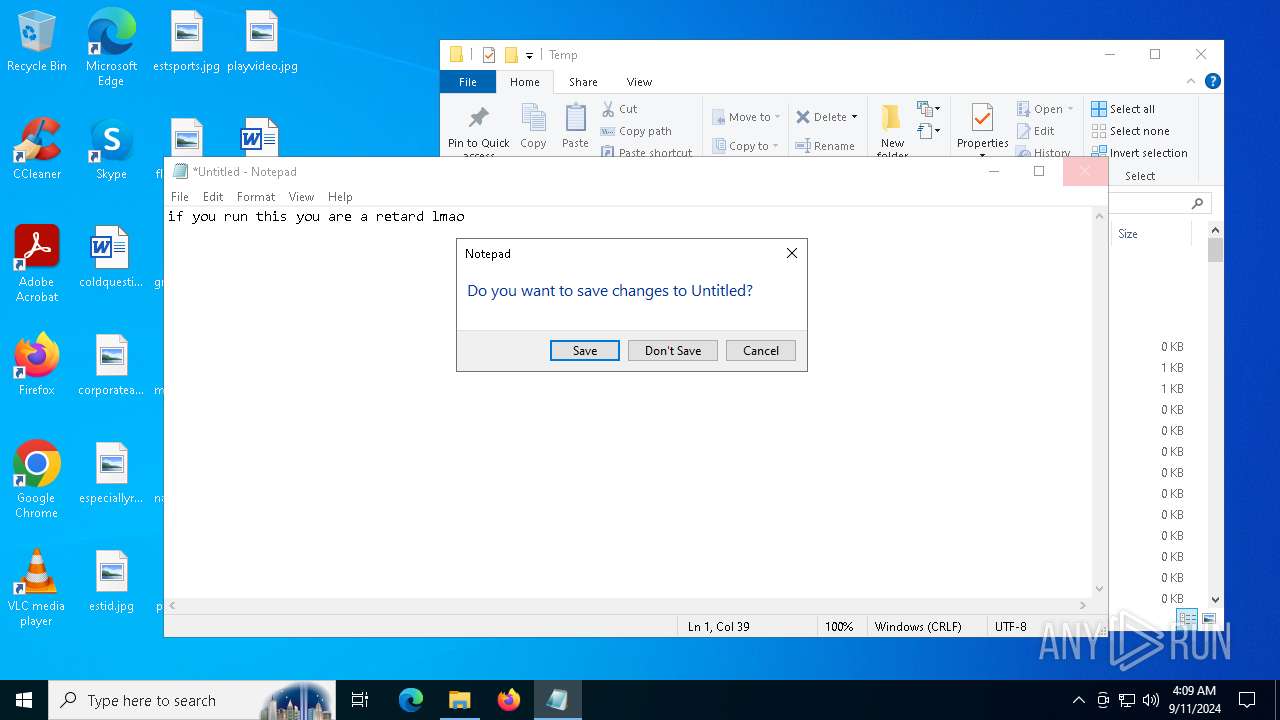Click Select all in Explorer ribbon
Viewport: 1280px width, 720px height.
tap(1123, 109)
